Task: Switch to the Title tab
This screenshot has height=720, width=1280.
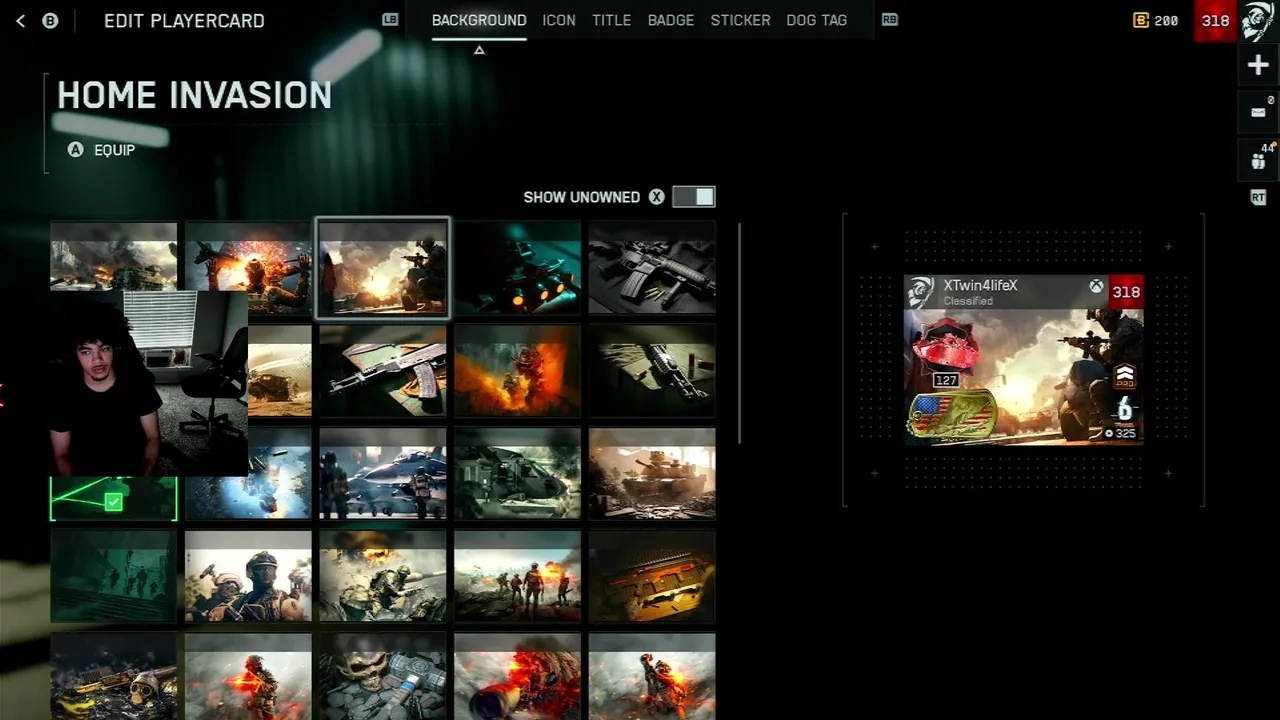Action: [x=611, y=20]
